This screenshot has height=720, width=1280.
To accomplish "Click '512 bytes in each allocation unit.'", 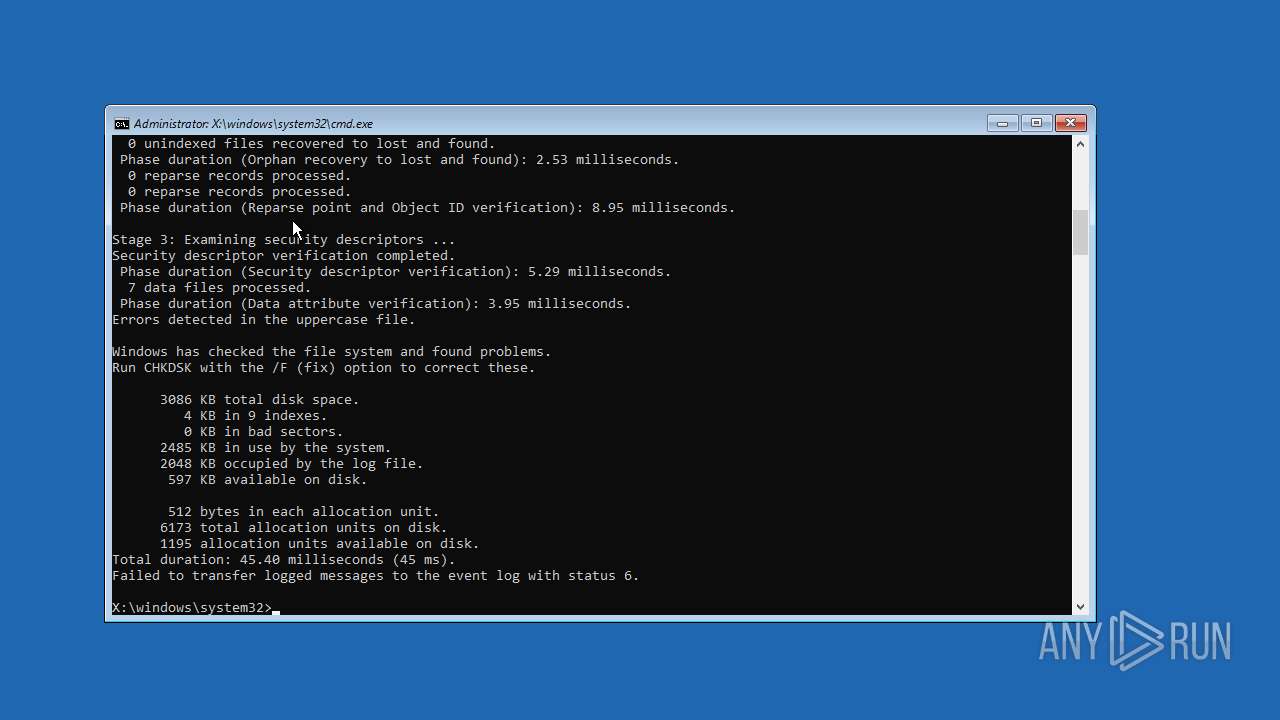I will [x=304, y=512].
